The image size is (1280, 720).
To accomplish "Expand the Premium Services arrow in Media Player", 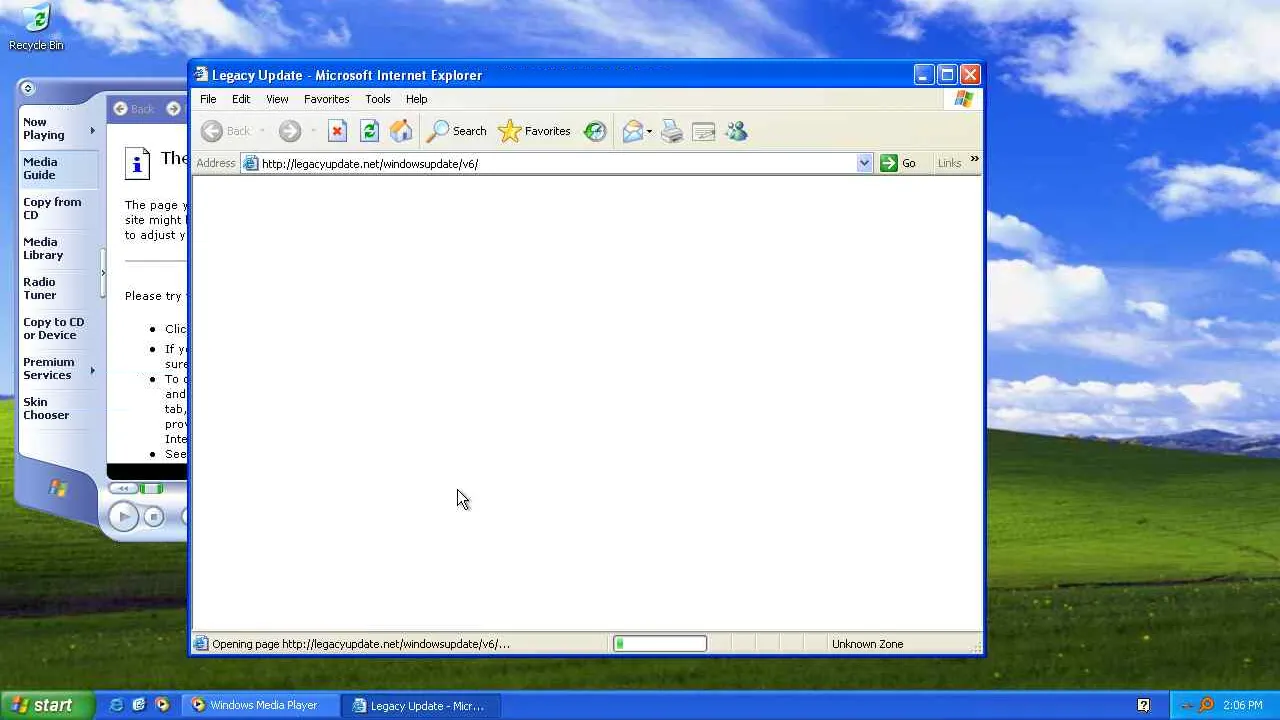I will pyautogui.click(x=93, y=370).
